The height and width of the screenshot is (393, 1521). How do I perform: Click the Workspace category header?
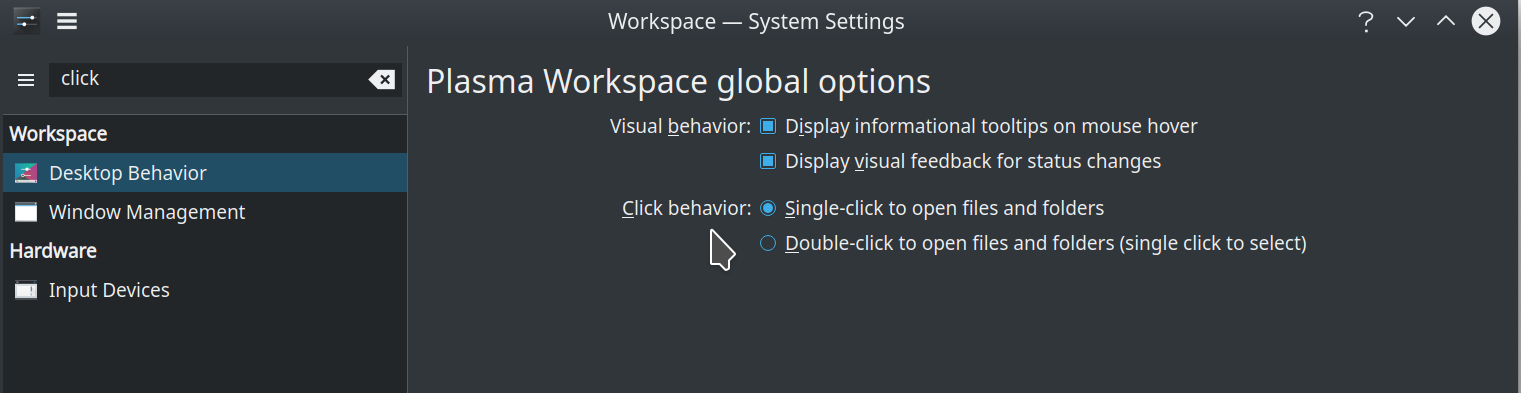59,134
